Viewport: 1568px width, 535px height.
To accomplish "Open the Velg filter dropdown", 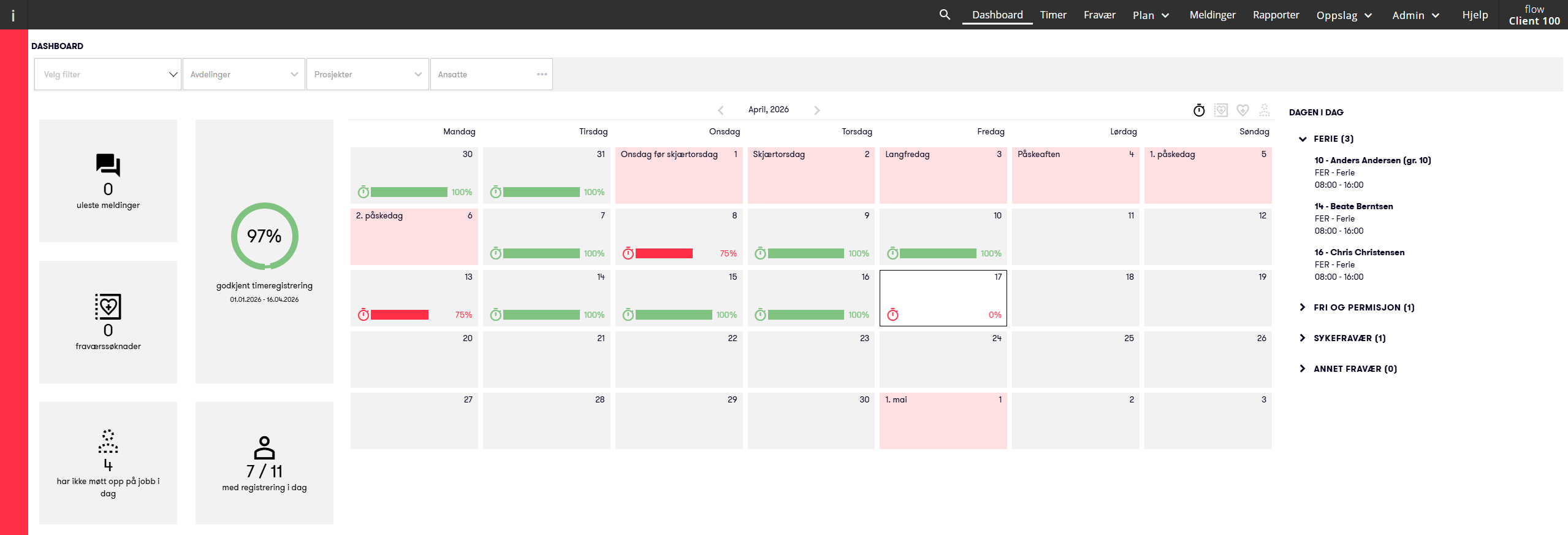I will [108, 74].
